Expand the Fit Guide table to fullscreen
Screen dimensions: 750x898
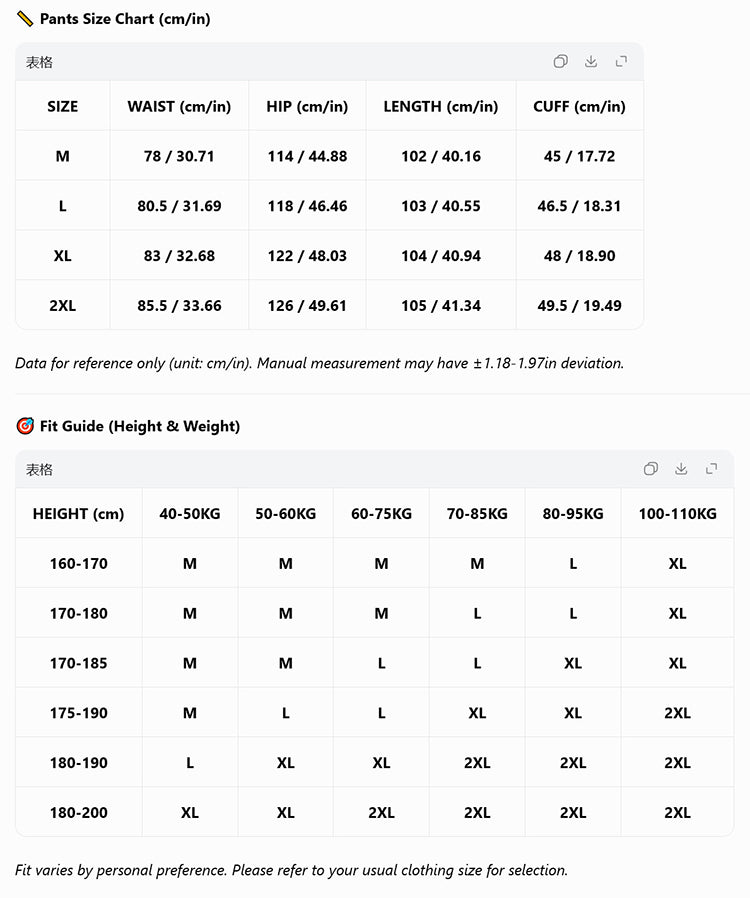click(712, 469)
